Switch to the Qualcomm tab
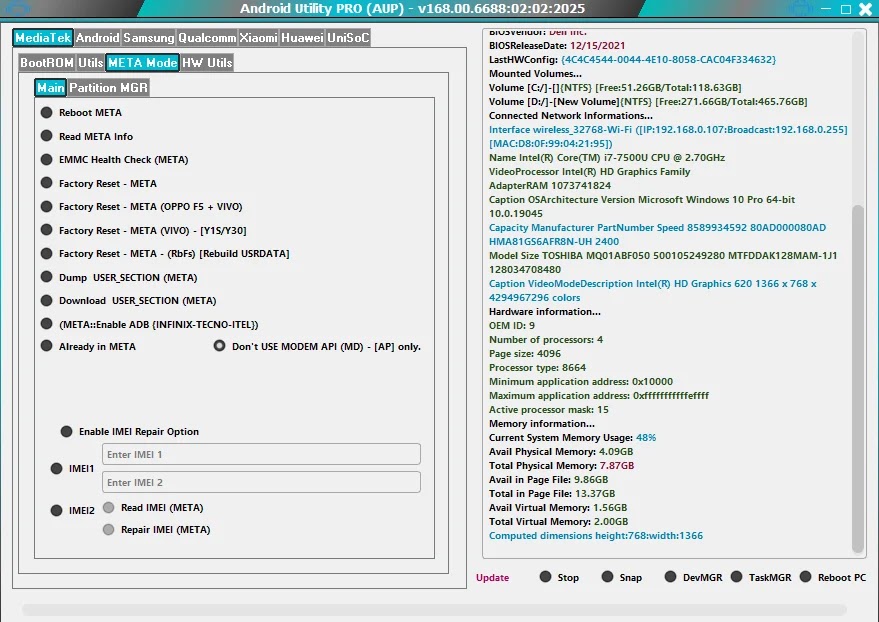This screenshot has width=879, height=622. tap(207, 38)
